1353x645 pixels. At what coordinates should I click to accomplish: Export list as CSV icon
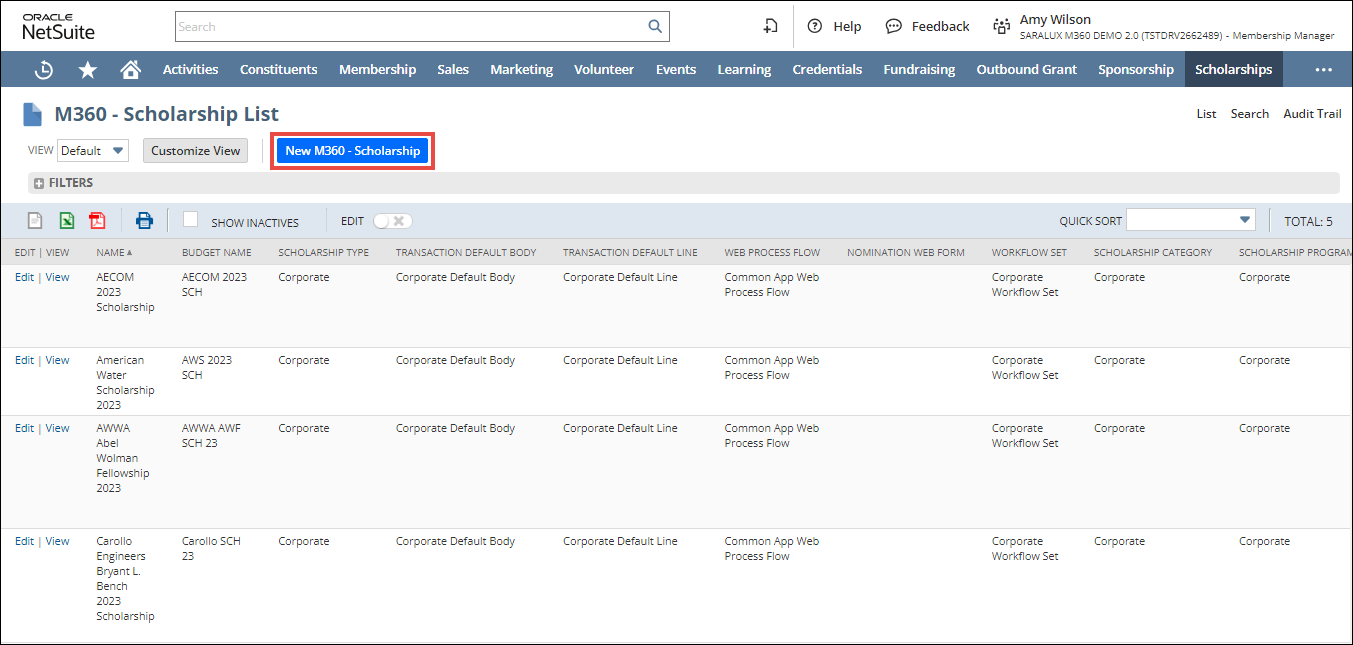click(x=35, y=221)
